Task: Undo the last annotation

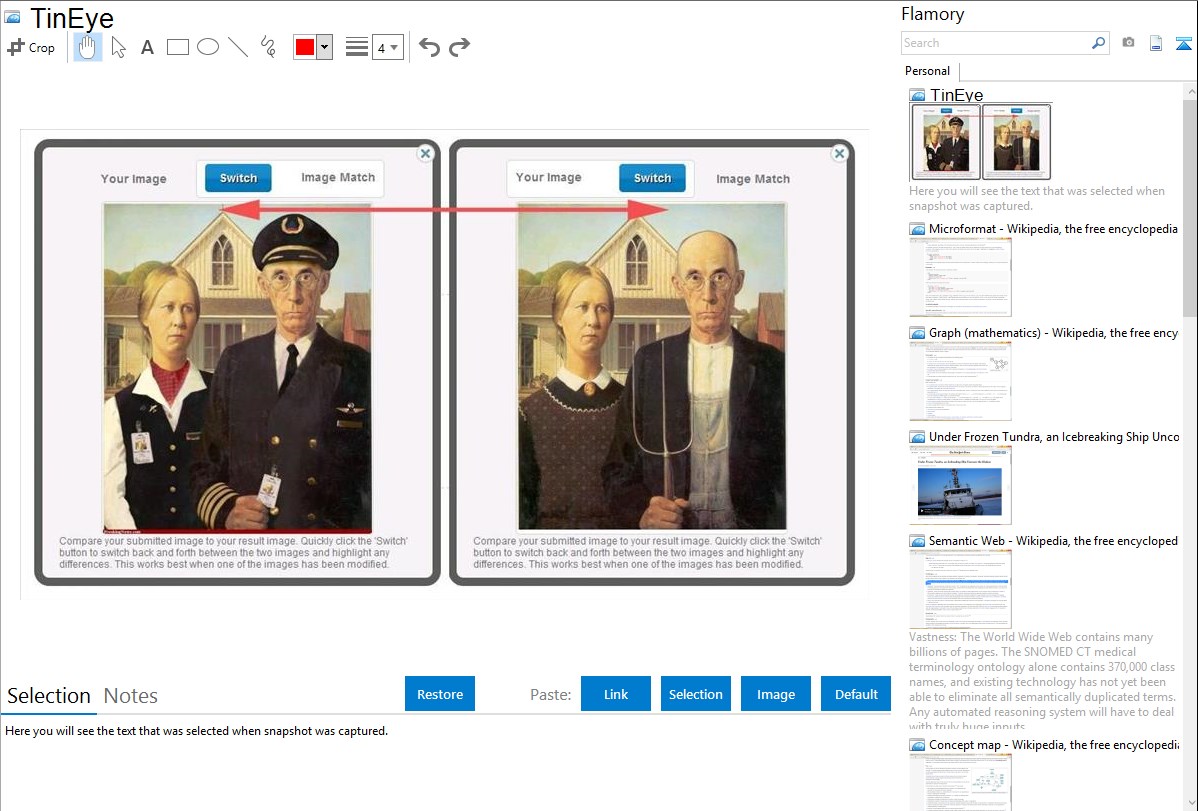Action: [429, 47]
